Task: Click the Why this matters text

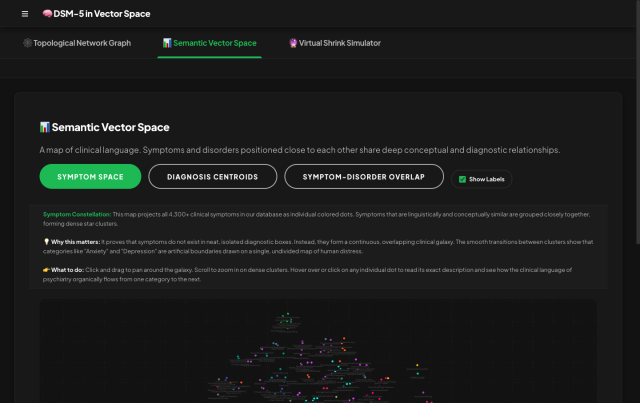Action: (76, 242)
